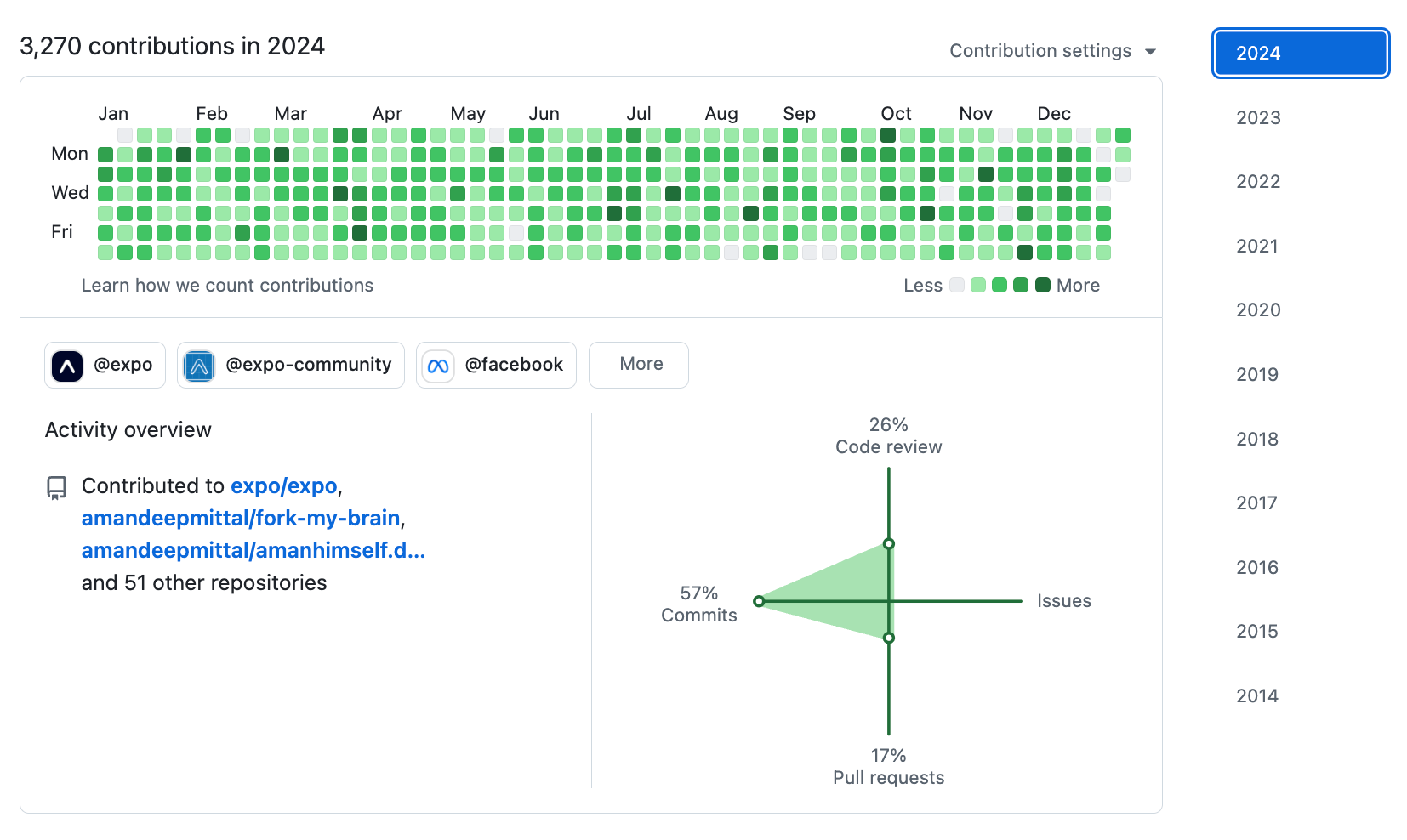This screenshot has height=840, width=1407.
Task: Filter activity by the @facebook organization
Action: click(x=496, y=365)
